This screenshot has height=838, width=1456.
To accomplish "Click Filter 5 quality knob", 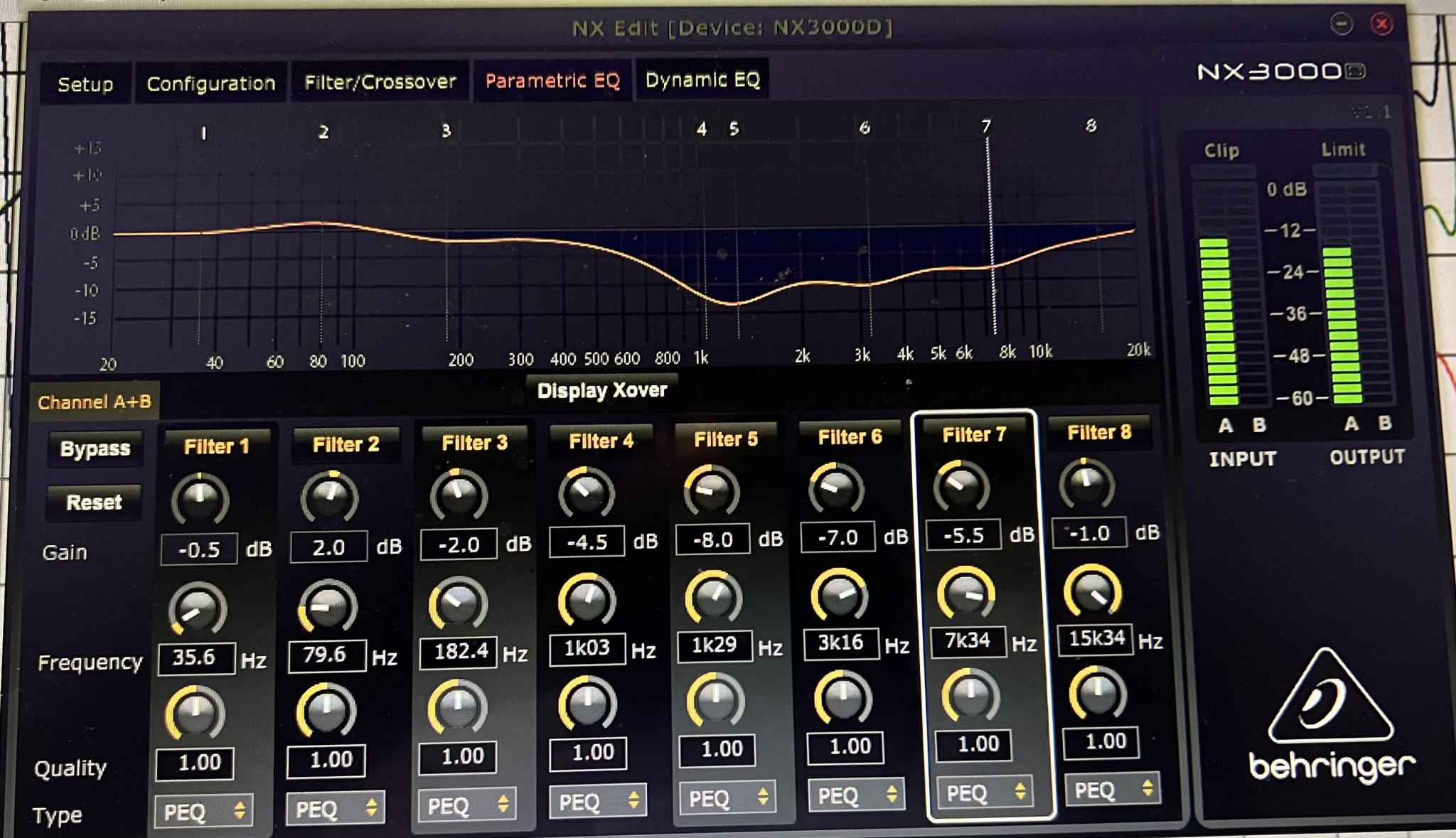I will pos(716,701).
